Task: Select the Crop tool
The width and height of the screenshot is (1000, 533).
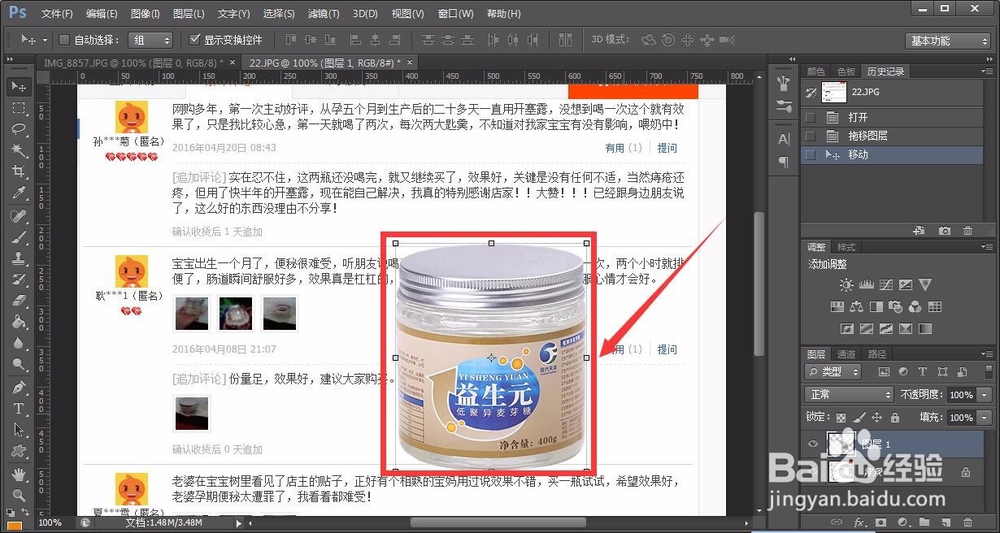Action: pos(18,171)
